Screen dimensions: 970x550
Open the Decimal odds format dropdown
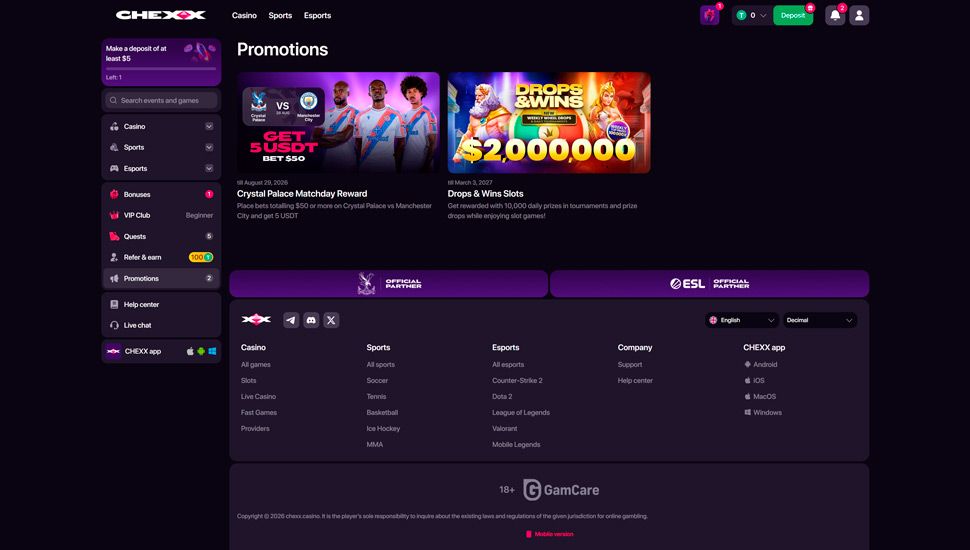[x=820, y=320]
